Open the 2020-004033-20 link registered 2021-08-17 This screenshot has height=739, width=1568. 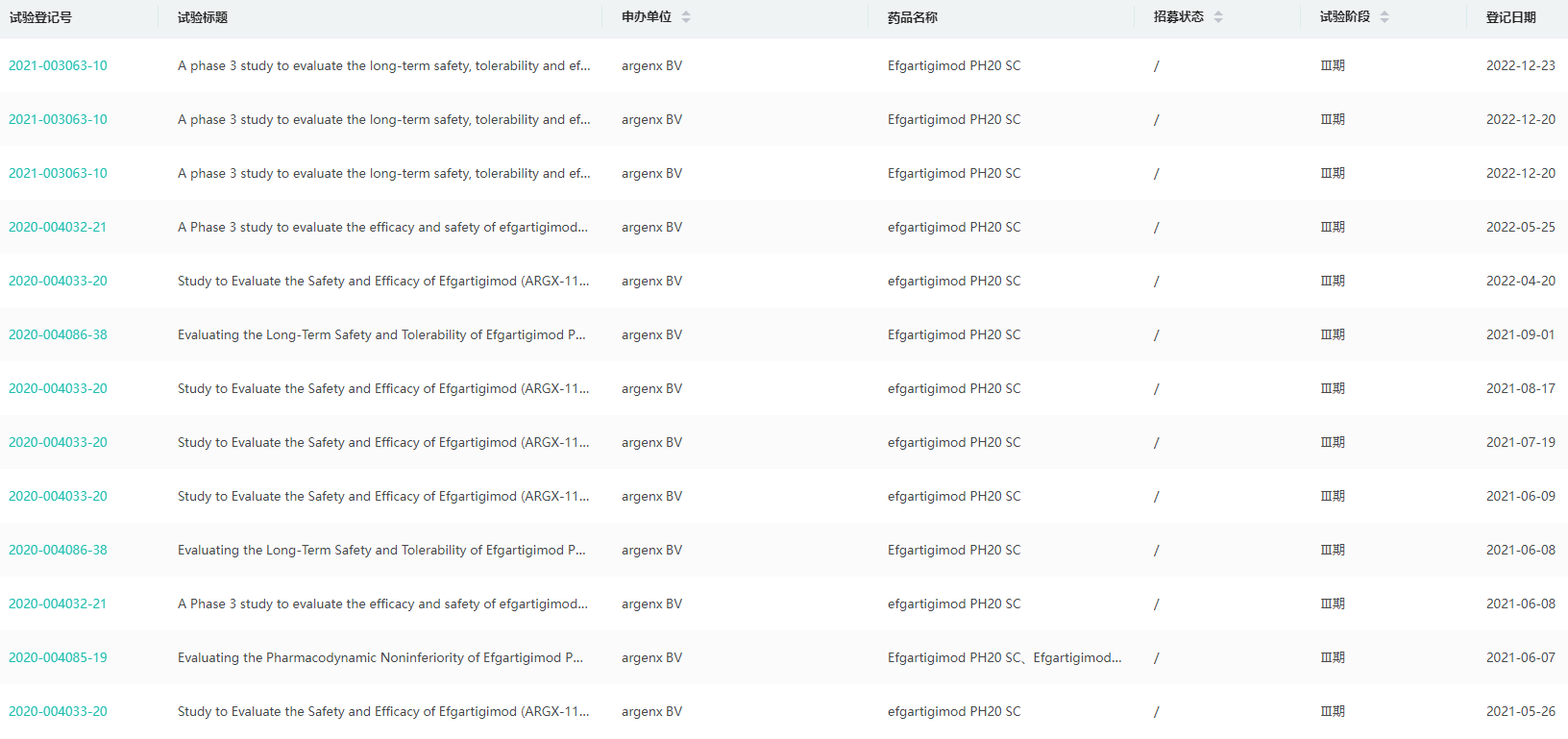58,388
